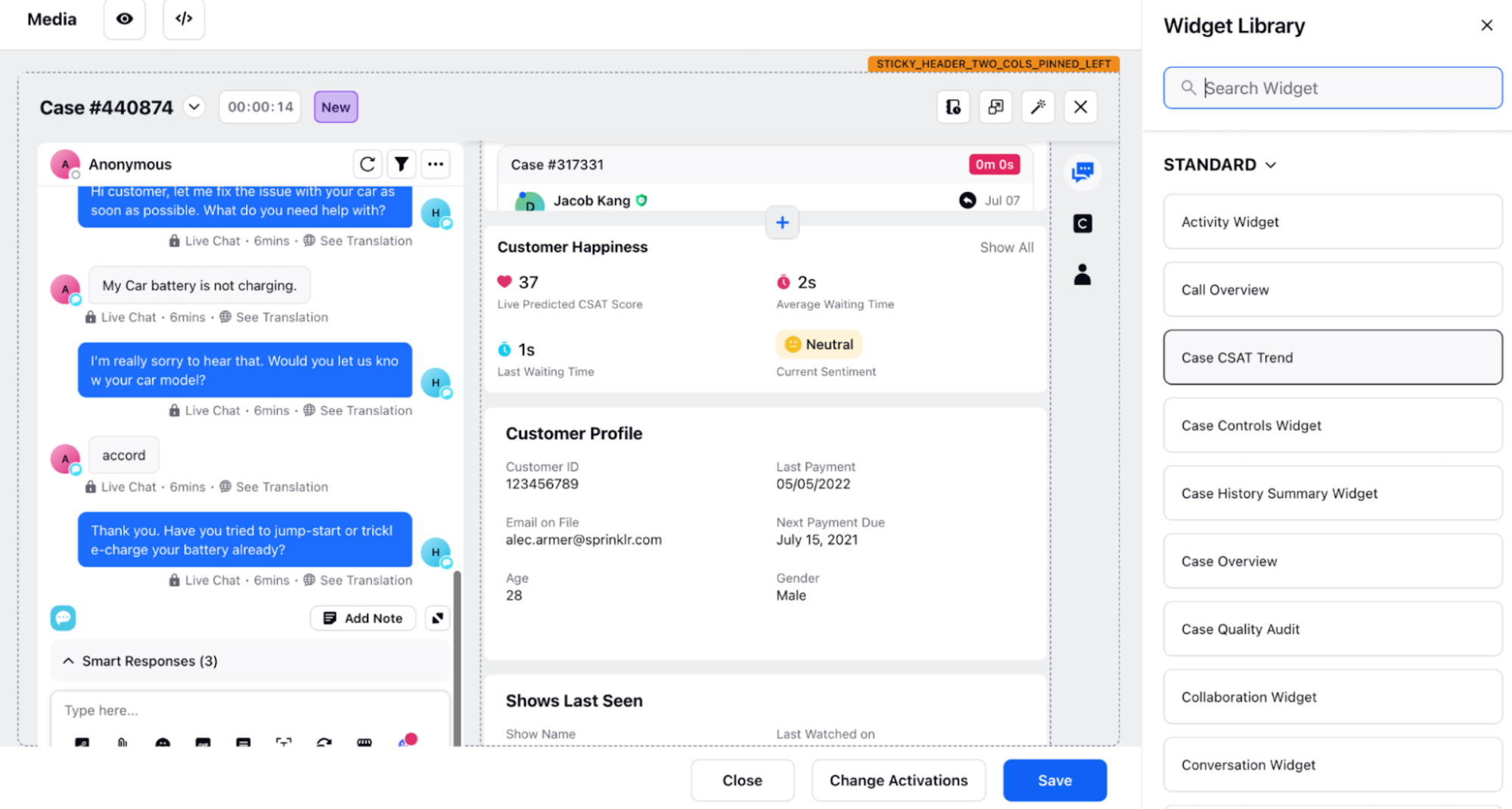Click the notebook with clock icon

953,107
